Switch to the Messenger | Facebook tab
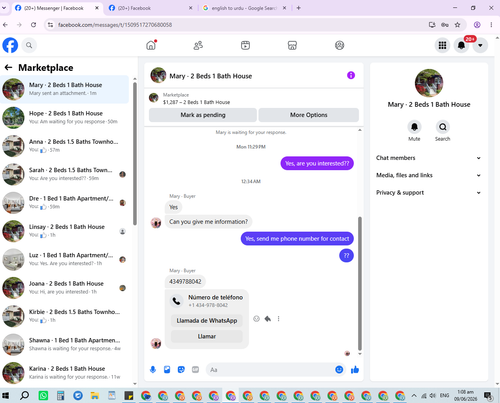The height and width of the screenshot is (403, 500). click(57, 8)
